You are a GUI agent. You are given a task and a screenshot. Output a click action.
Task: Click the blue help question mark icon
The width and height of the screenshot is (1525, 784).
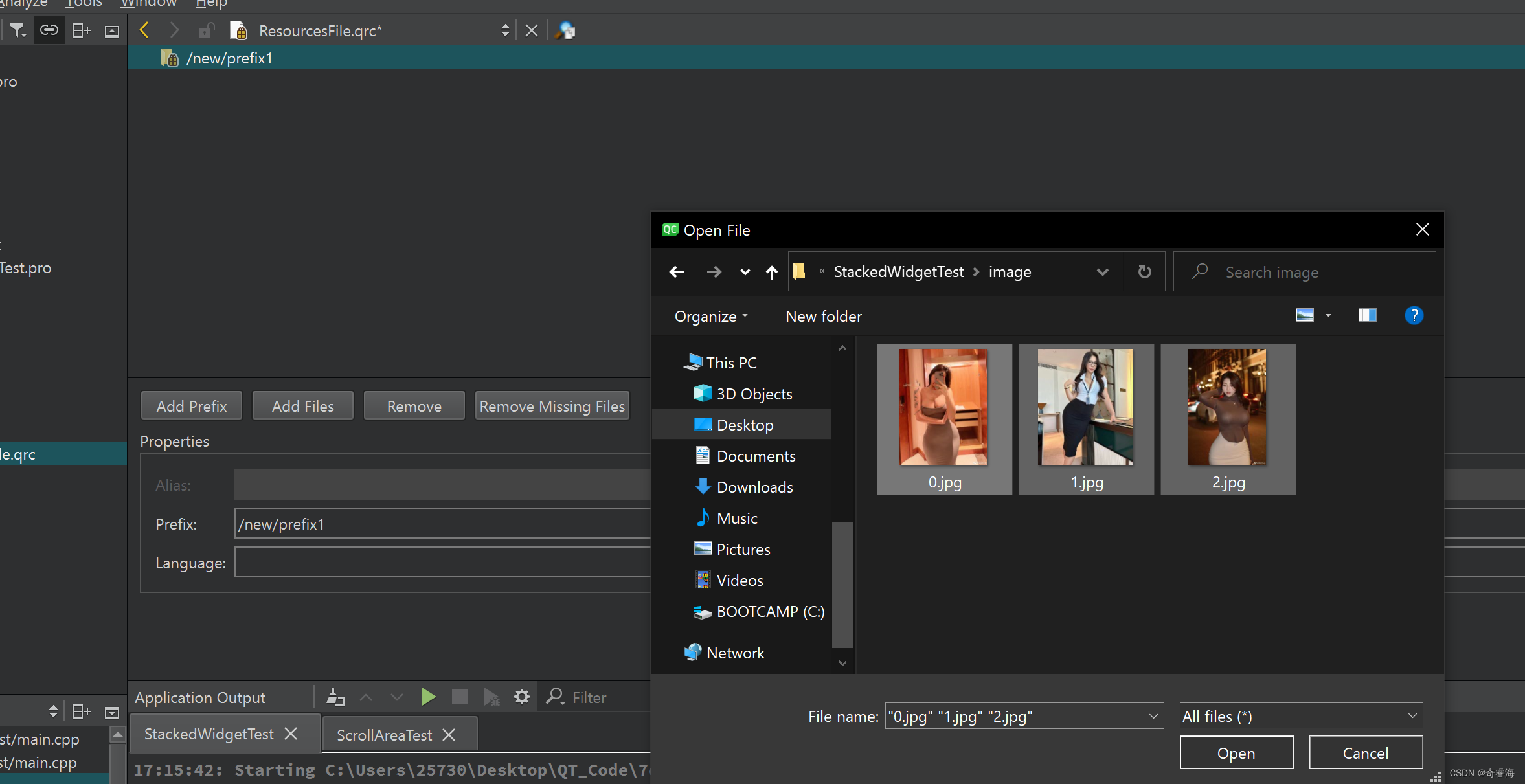[x=1414, y=315]
